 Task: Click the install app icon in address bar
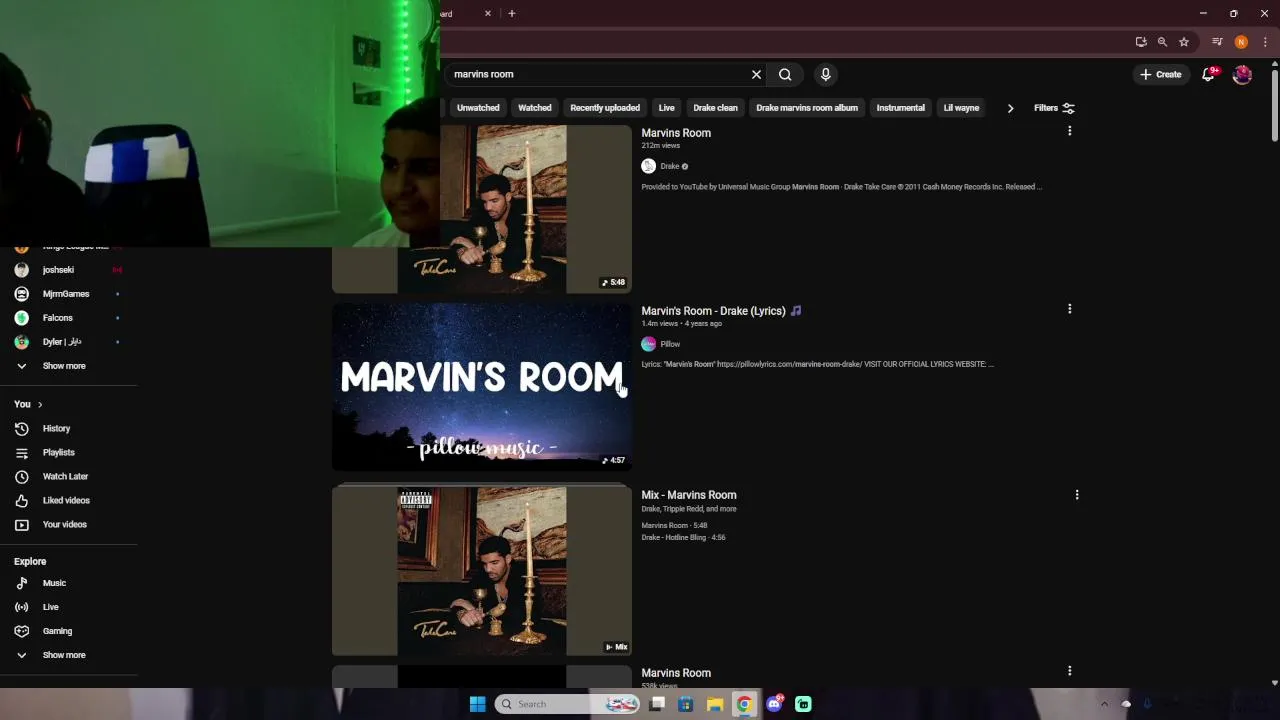(x=1141, y=42)
